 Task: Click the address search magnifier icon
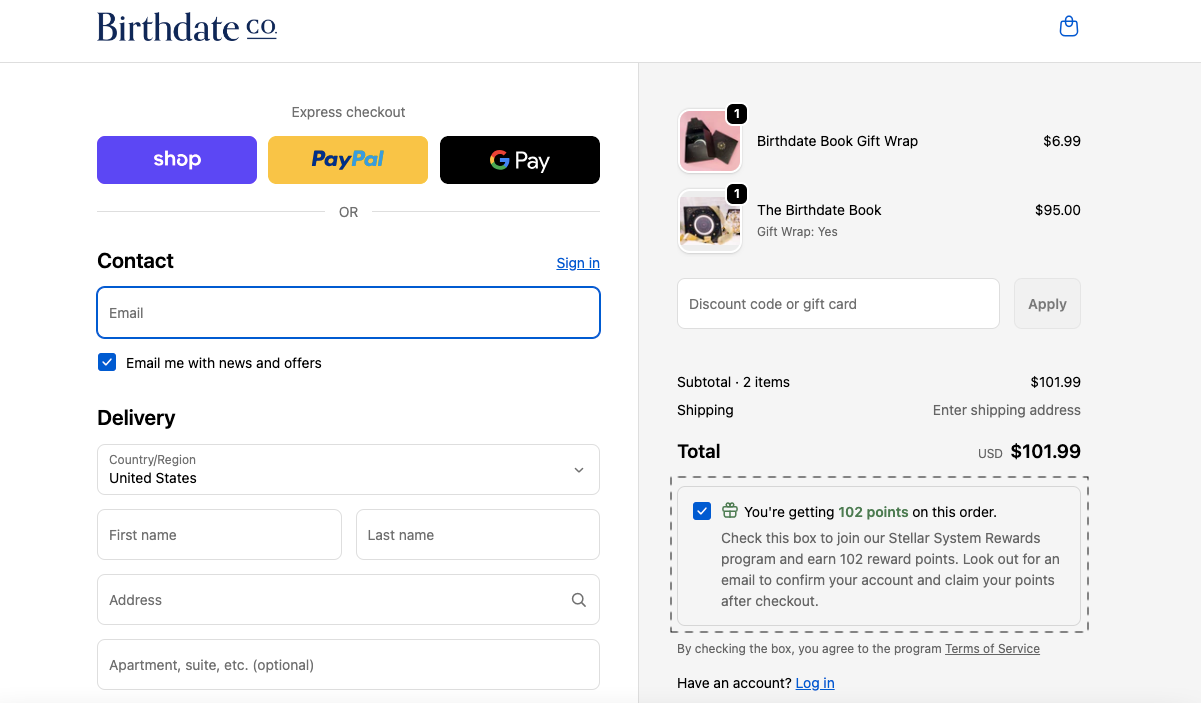point(579,600)
